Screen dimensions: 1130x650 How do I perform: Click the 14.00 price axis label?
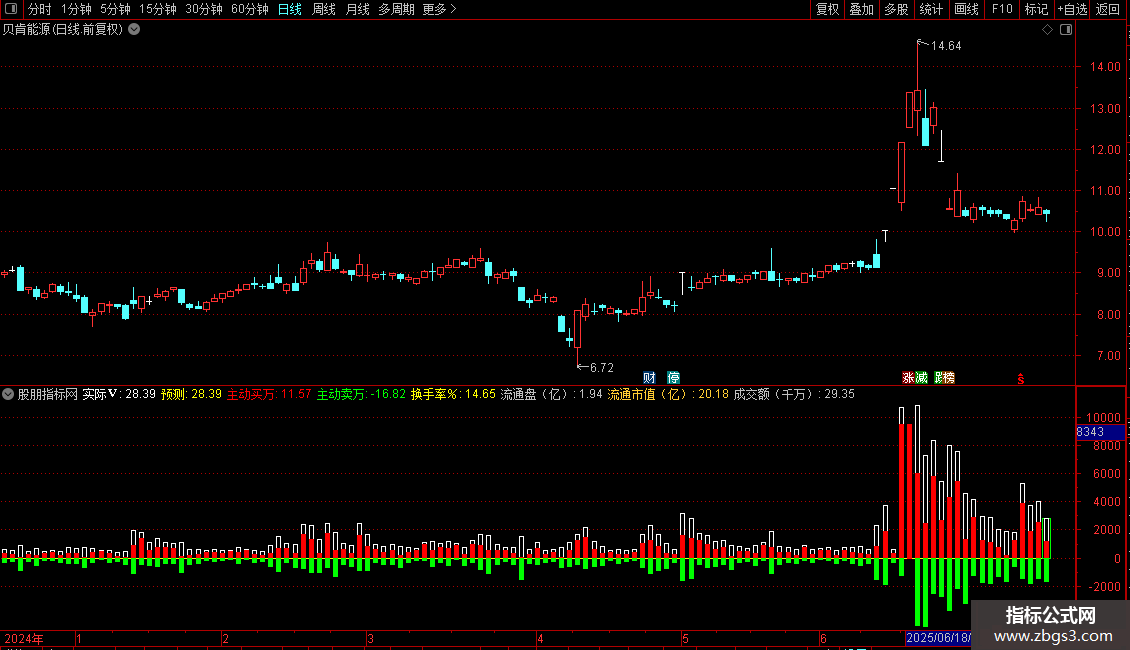pyautogui.click(x=1105, y=67)
